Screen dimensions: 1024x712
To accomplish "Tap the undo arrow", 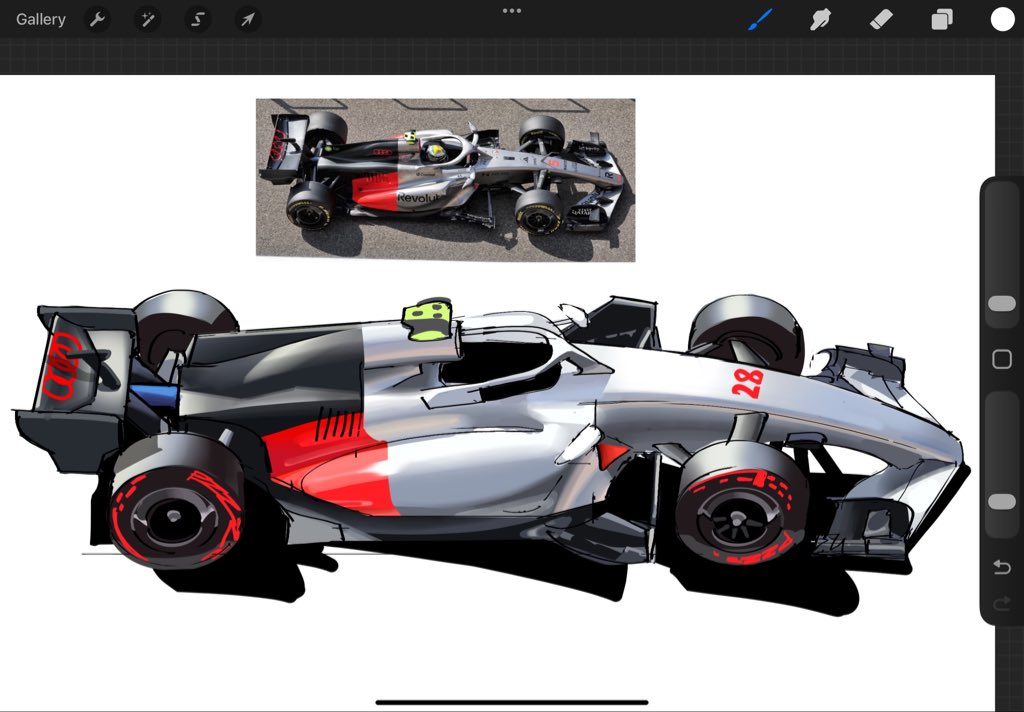I will click(x=1002, y=567).
